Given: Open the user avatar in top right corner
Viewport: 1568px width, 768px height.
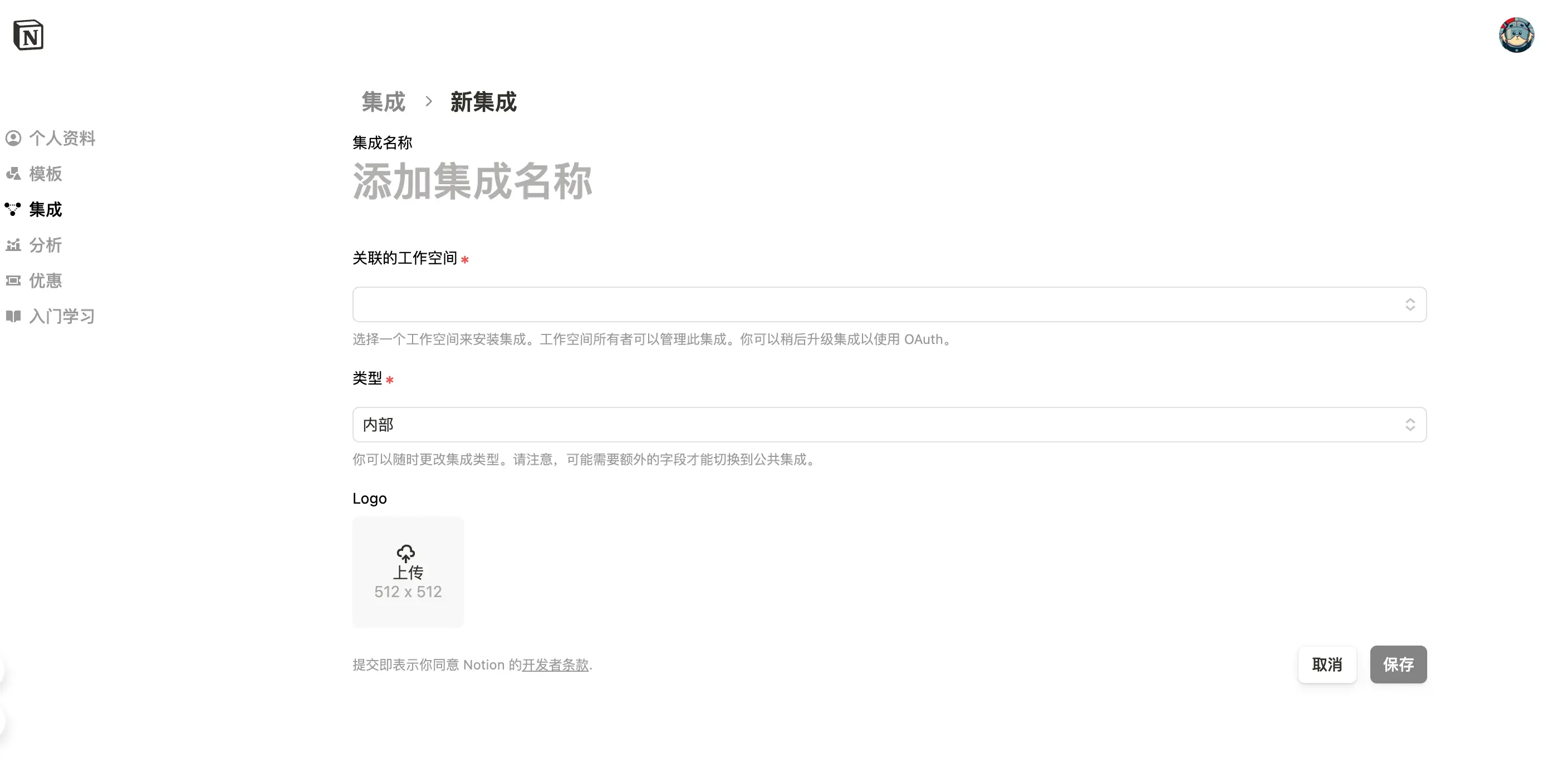Looking at the screenshot, I should coord(1517,35).
